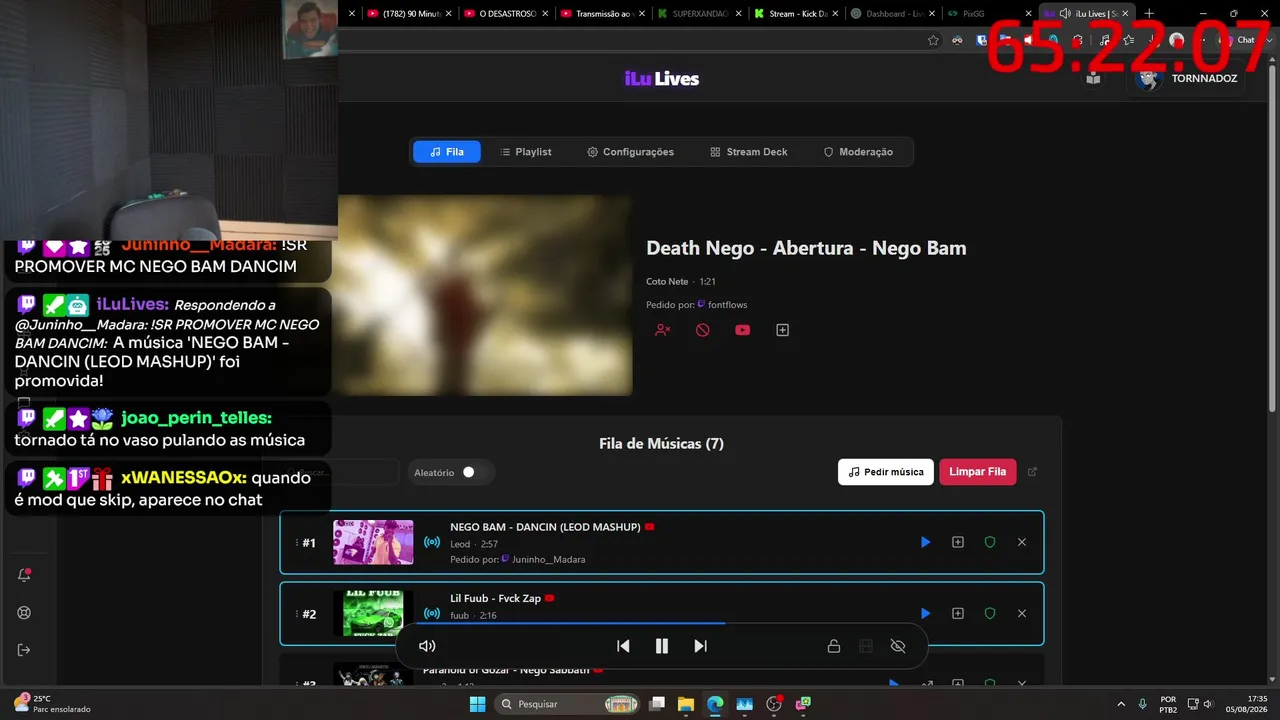Switch to the Stream - Kick browser tab

pyautogui.click(x=797, y=14)
